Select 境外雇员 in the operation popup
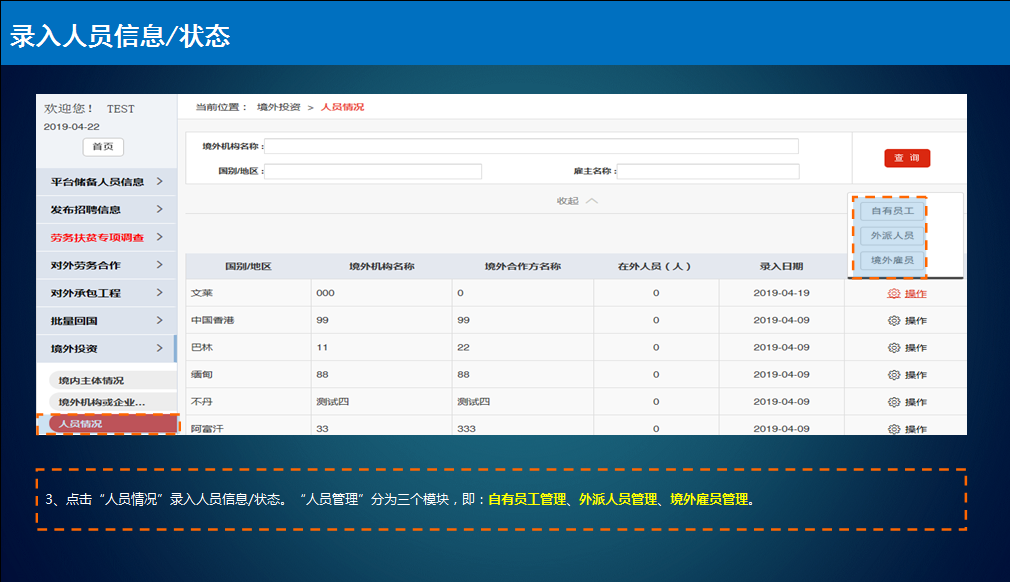Image resolution: width=1010 pixels, height=582 pixels. [x=892, y=260]
